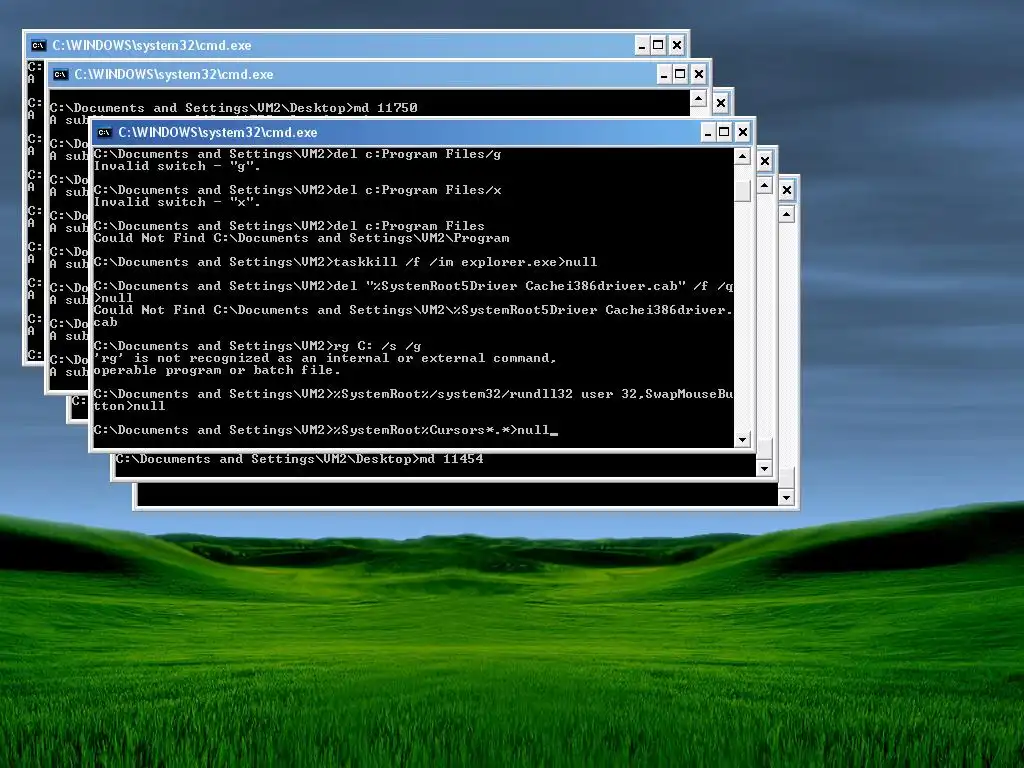This screenshot has height=768, width=1024.
Task: Close the front cmd window showing taskkill
Action: [743, 133]
